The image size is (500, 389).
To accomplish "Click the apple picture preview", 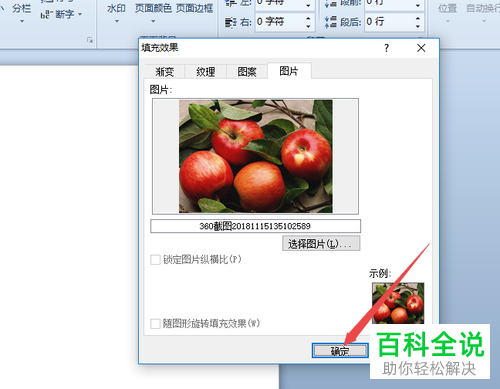I will click(256, 156).
